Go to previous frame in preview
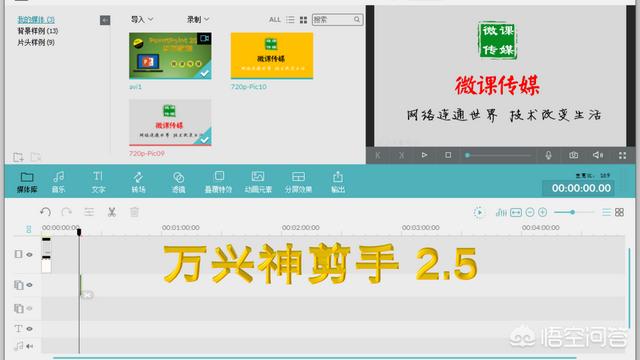Viewport: 640px width, 360px height. 378,155
